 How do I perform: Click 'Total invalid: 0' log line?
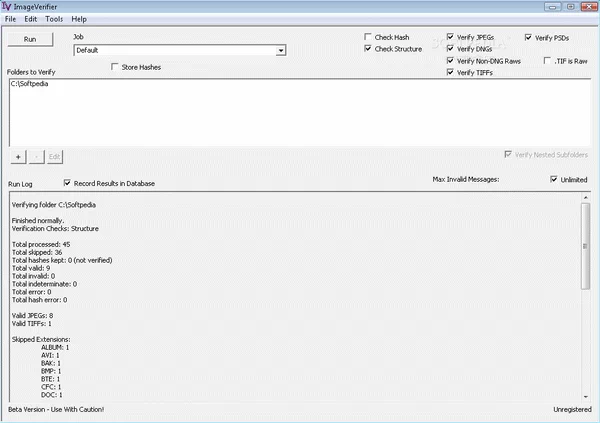33,276
